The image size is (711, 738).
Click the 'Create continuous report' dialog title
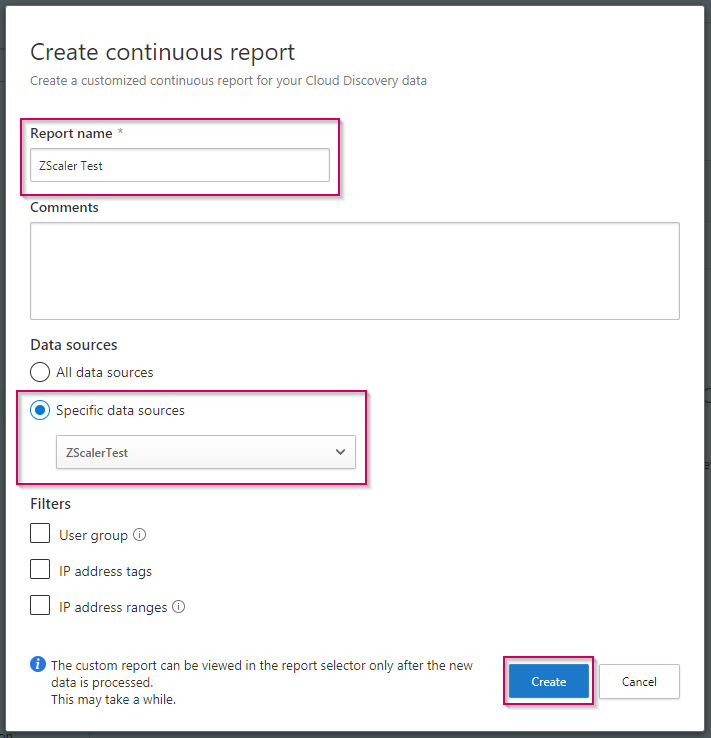click(x=163, y=53)
